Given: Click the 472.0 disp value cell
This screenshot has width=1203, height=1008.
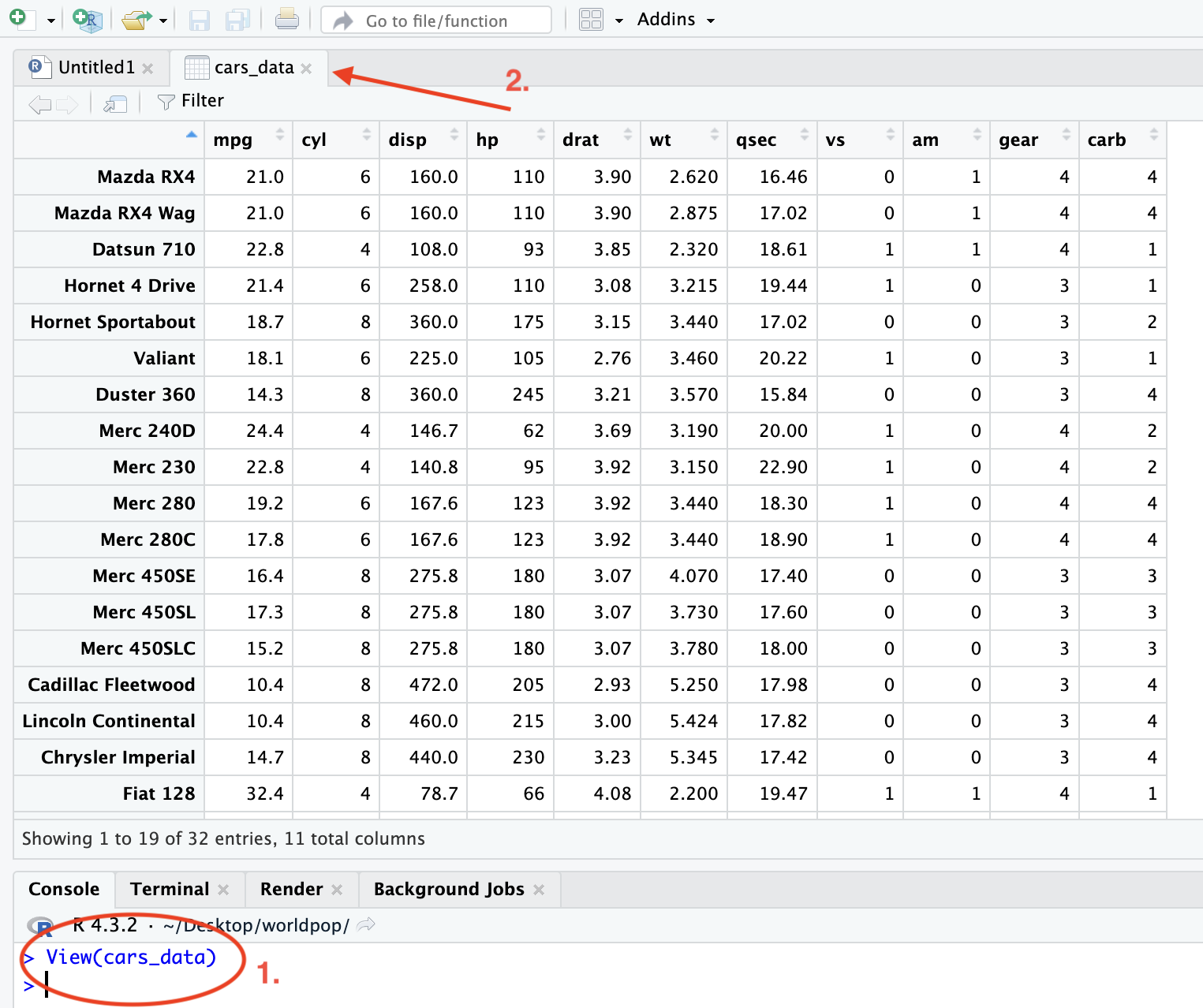Looking at the screenshot, I should 424,685.
